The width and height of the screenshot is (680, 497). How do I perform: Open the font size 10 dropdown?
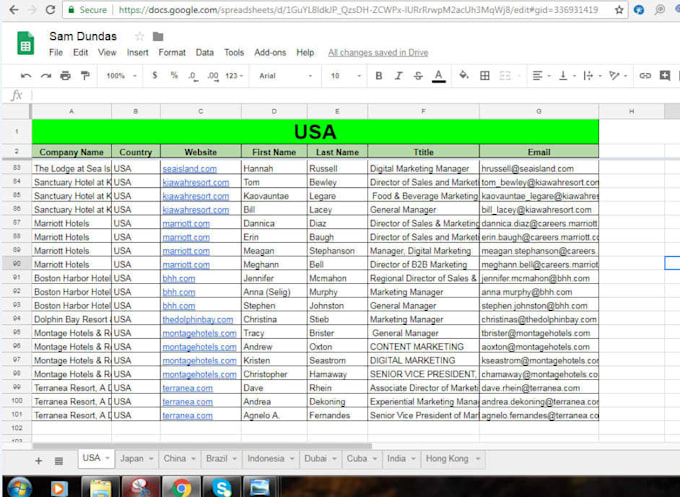pos(346,76)
